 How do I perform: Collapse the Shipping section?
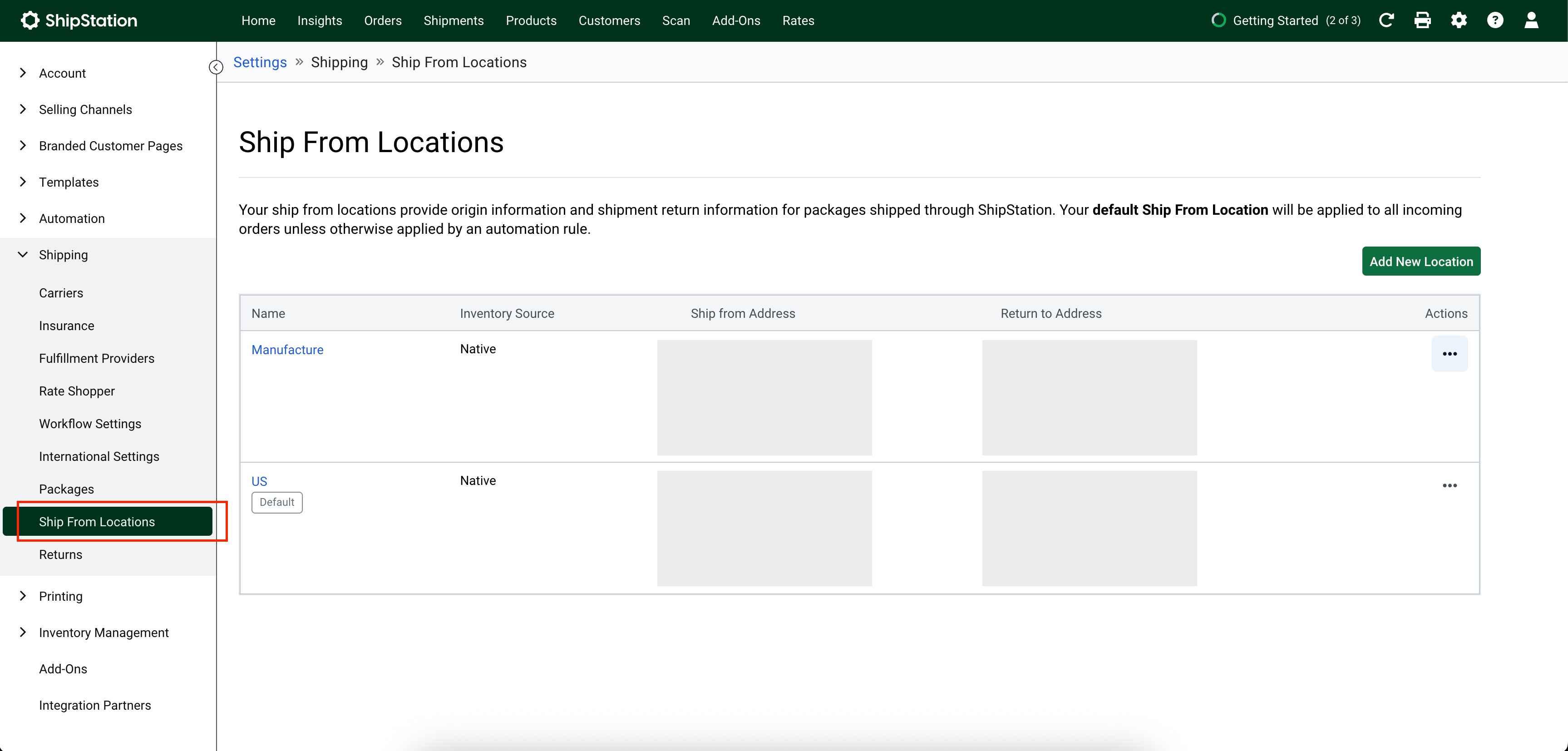[63, 255]
